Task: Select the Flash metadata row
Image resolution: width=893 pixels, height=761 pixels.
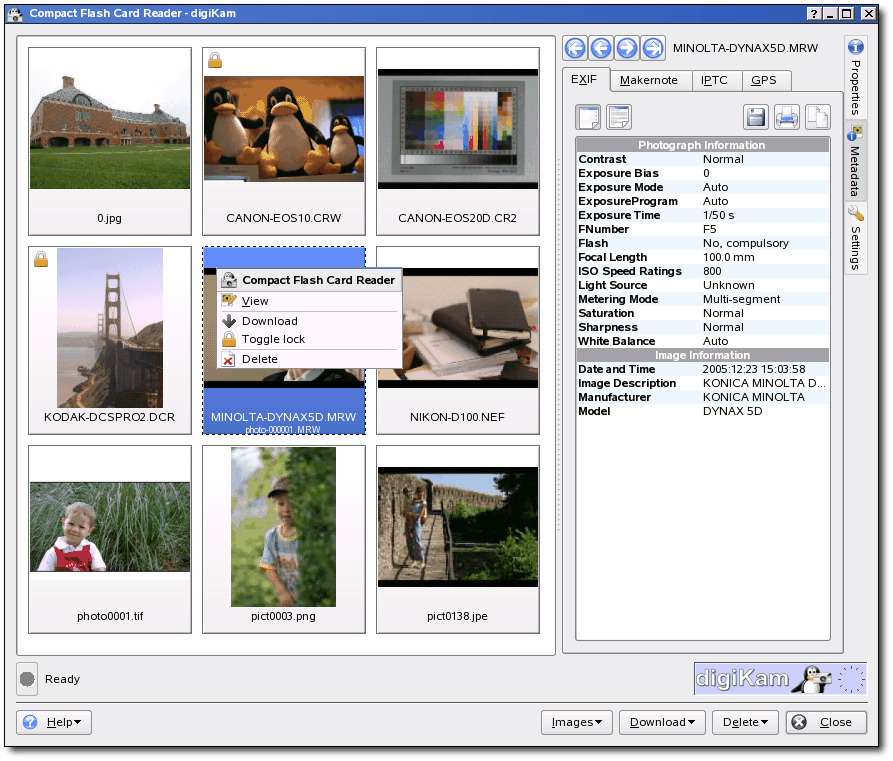Action: [x=702, y=243]
